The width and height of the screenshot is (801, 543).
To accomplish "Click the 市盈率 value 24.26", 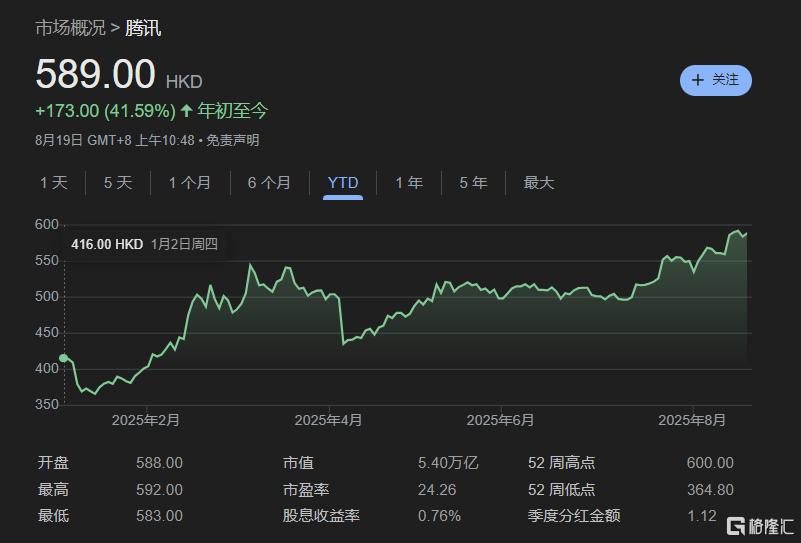I will click(437, 489).
